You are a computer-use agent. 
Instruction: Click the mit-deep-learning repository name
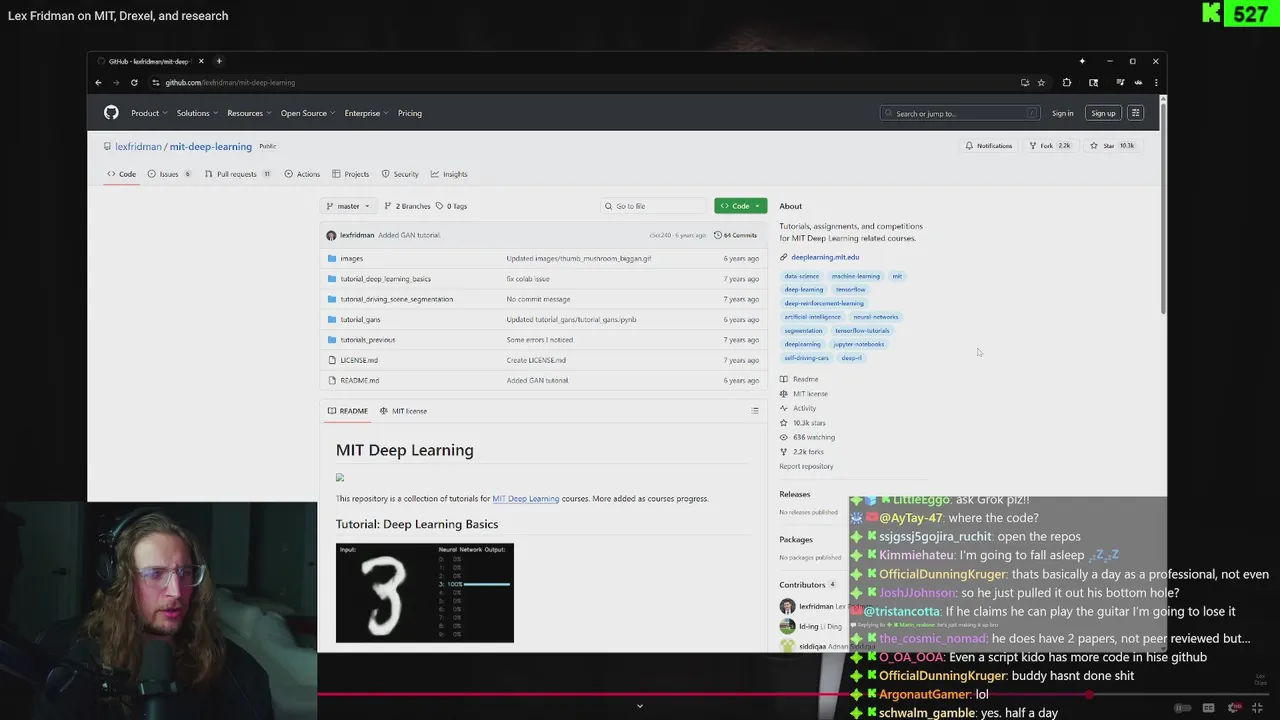pyautogui.click(x=210, y=147)
